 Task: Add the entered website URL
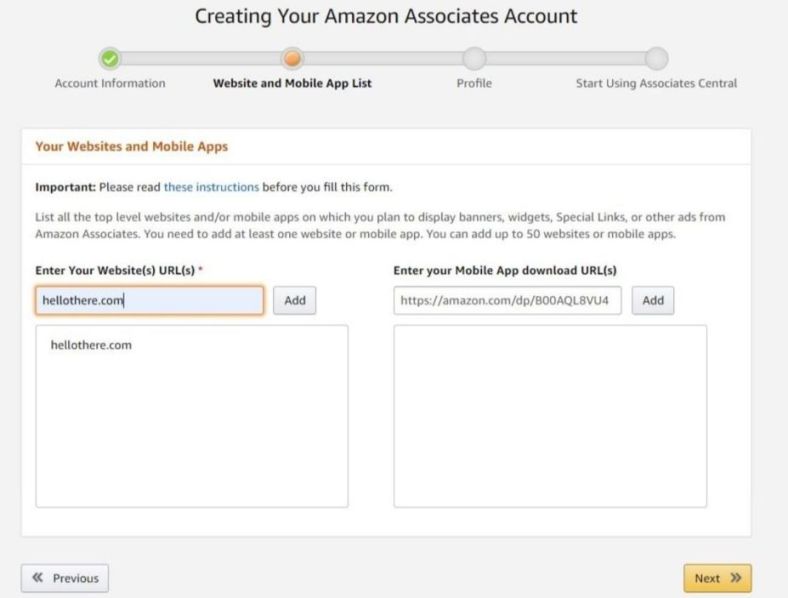[x=294, y=301]
